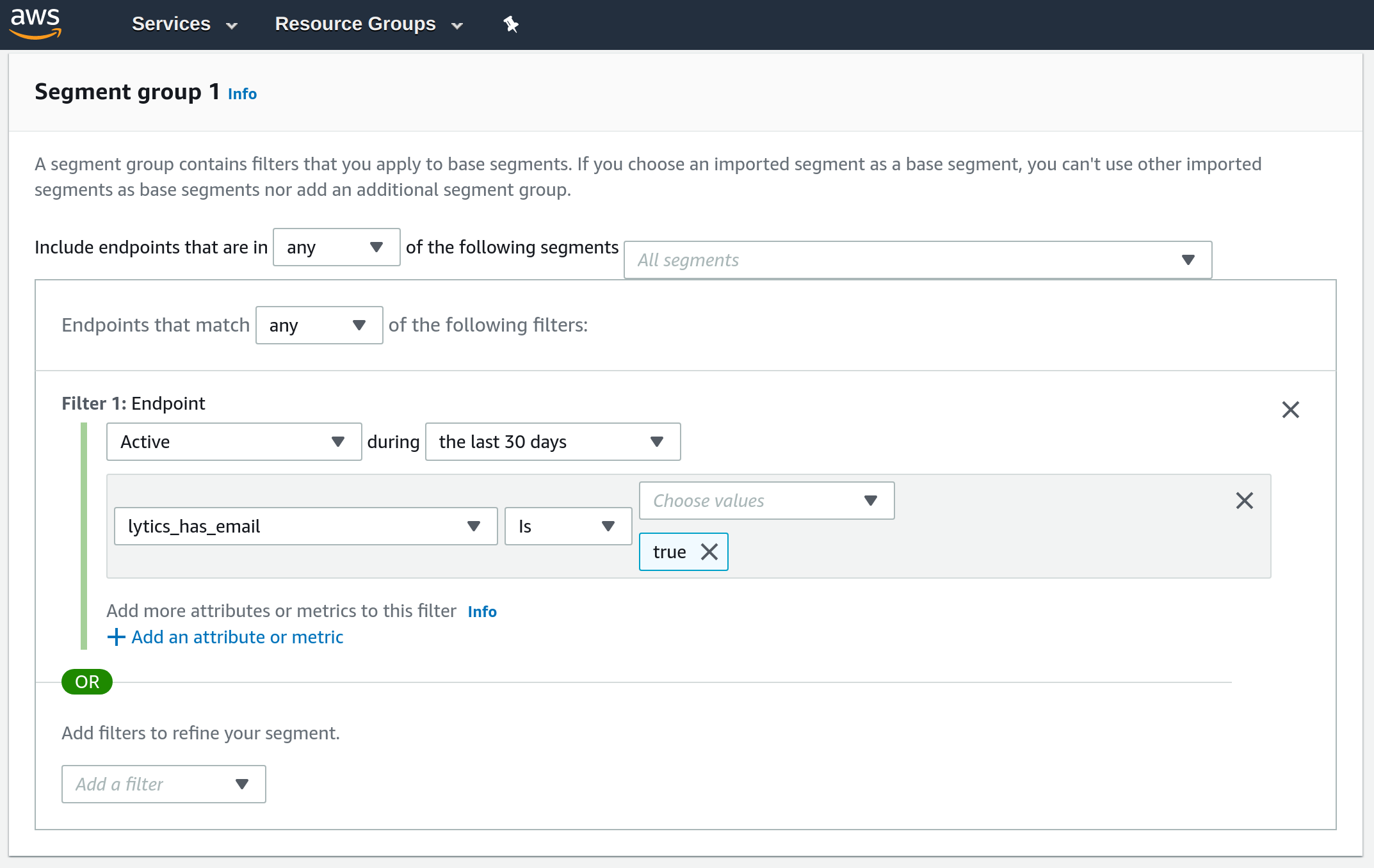Click 'Add an attribute or metric' link
This screenshot has width=1374, height=868.
(x=237, y=637)
